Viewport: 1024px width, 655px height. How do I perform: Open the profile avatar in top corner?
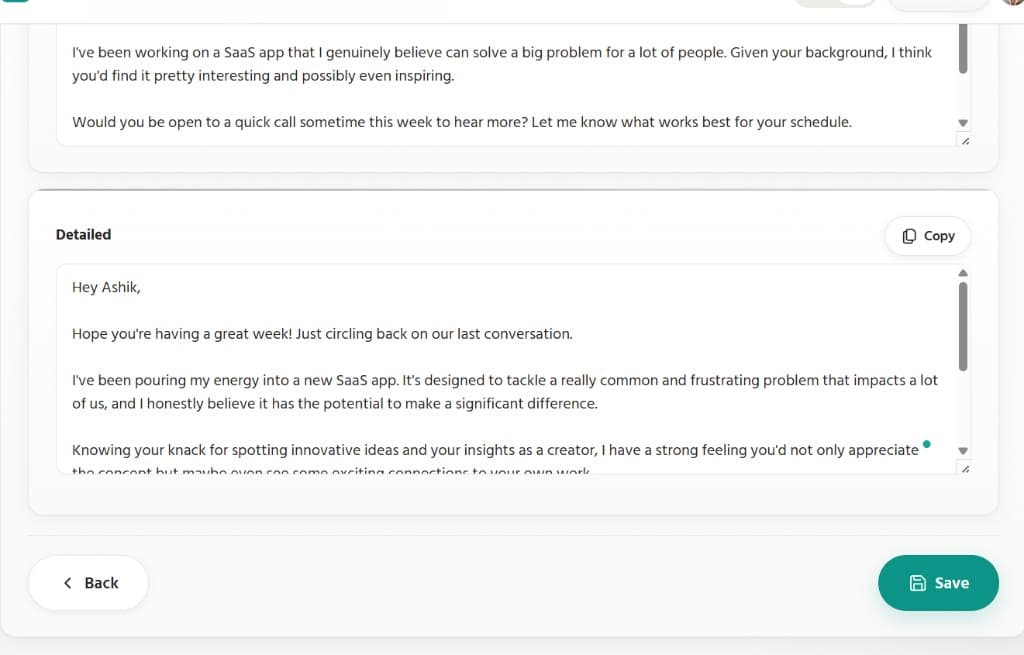1012,2
